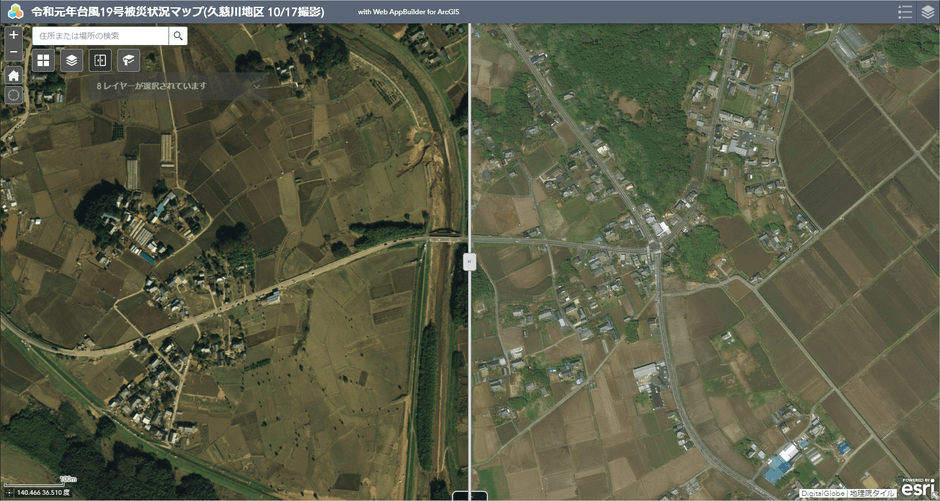940x501 pixels.
Task: Open the bottom attribute table expander
Action: click(469, 496)
